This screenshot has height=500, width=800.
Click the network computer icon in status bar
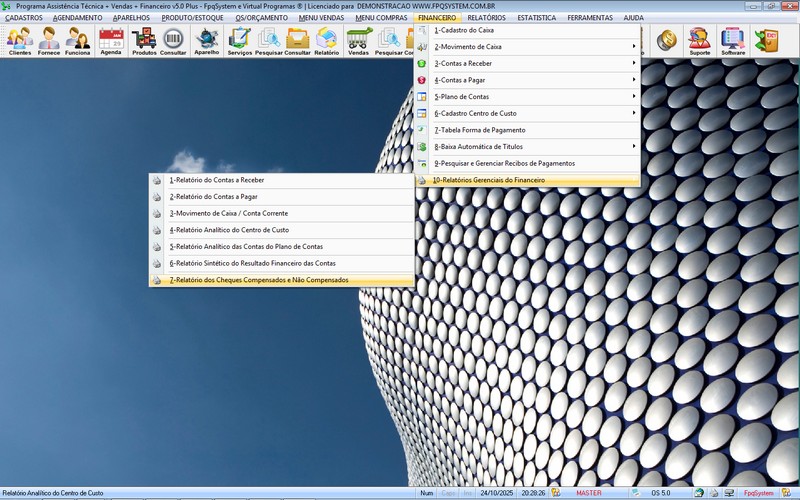click(729, 493)
